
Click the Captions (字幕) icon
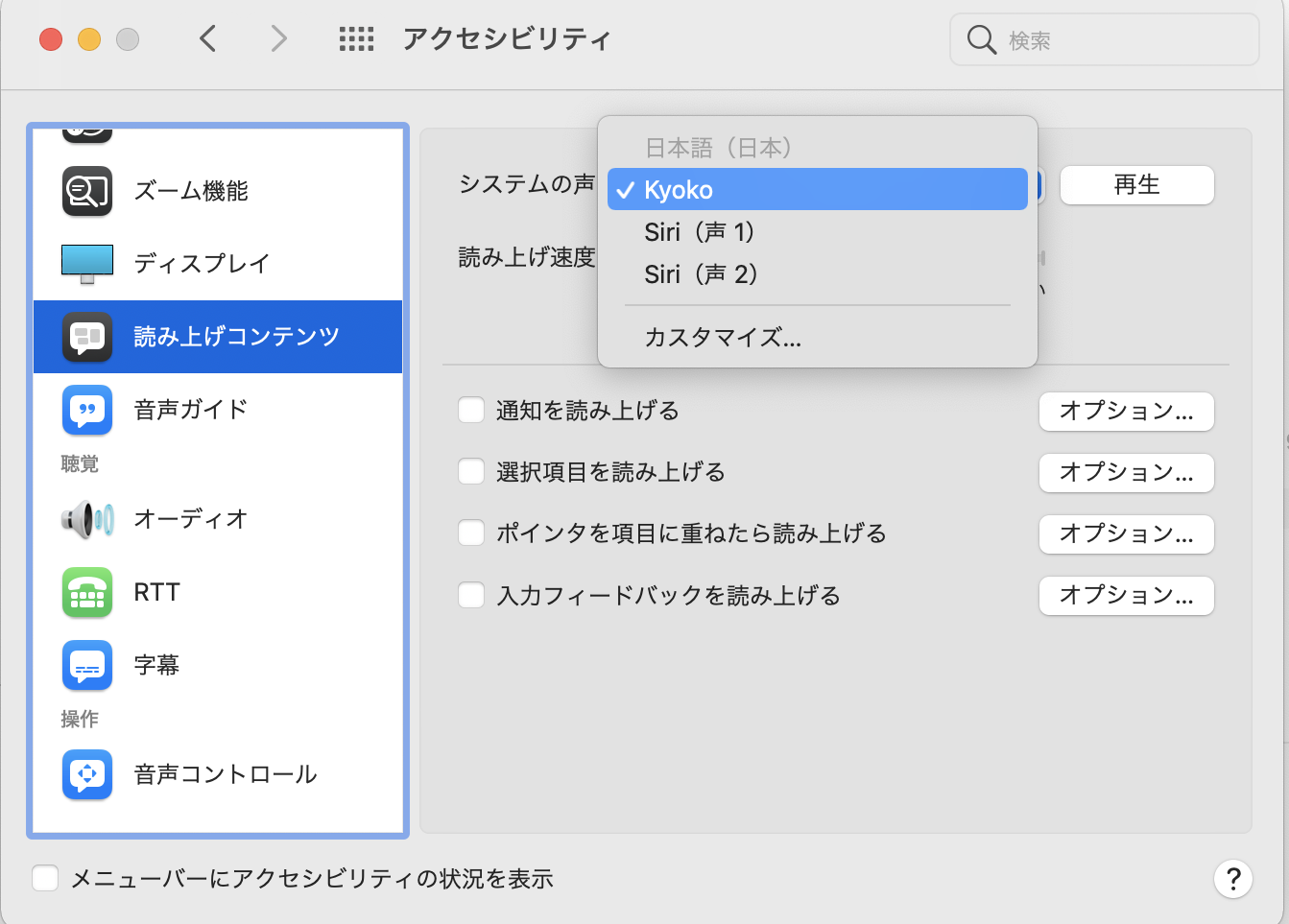point(87,665)
